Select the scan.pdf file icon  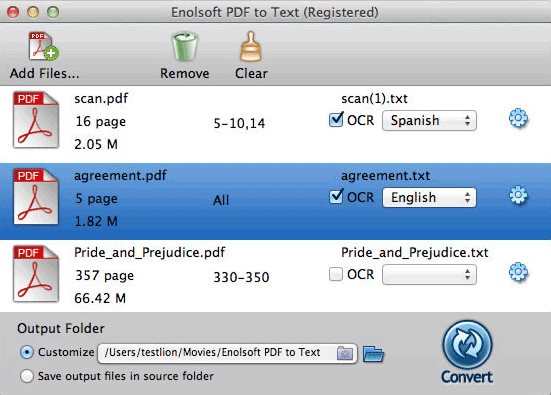[36, 119]
